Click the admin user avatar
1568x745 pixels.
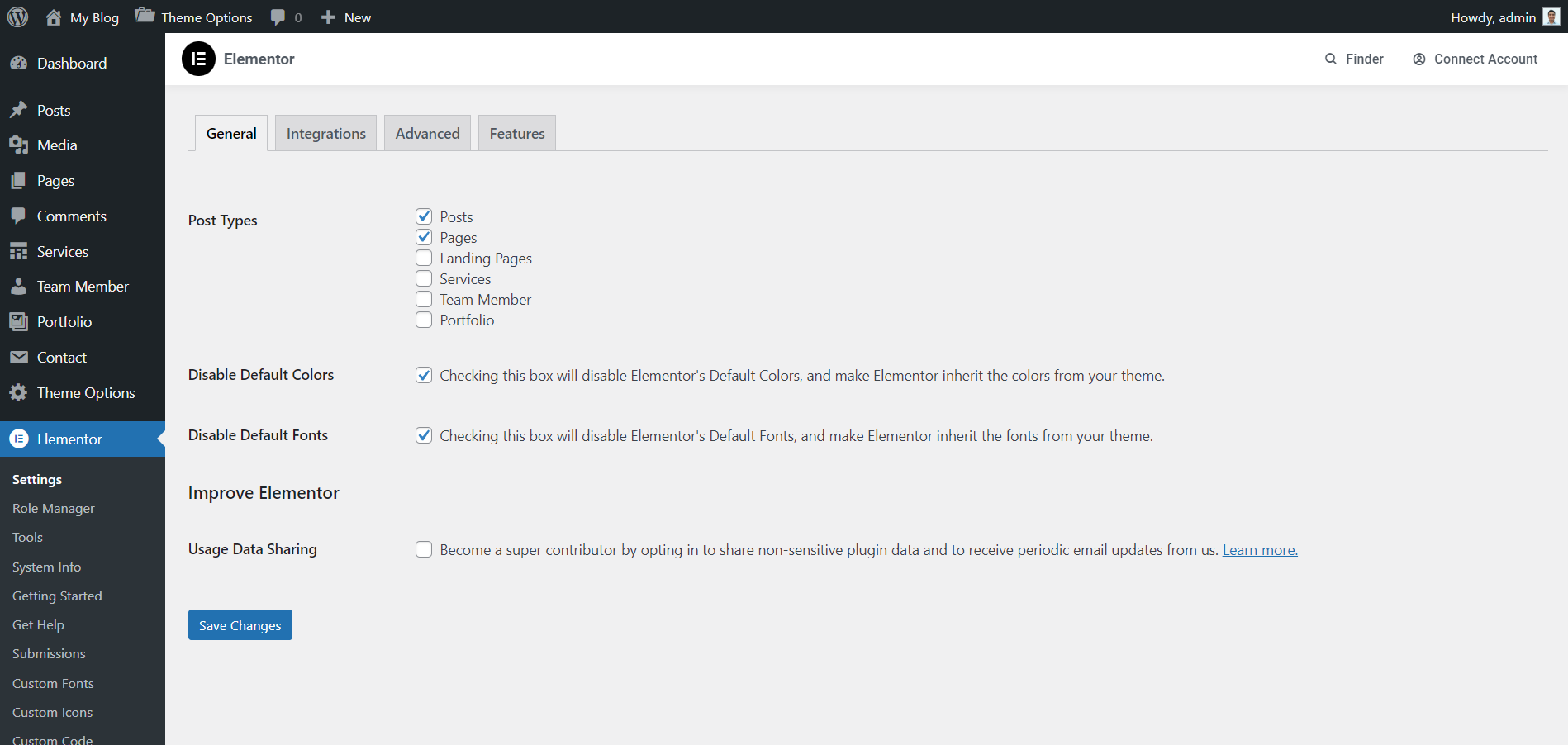tap(1551, 17)
